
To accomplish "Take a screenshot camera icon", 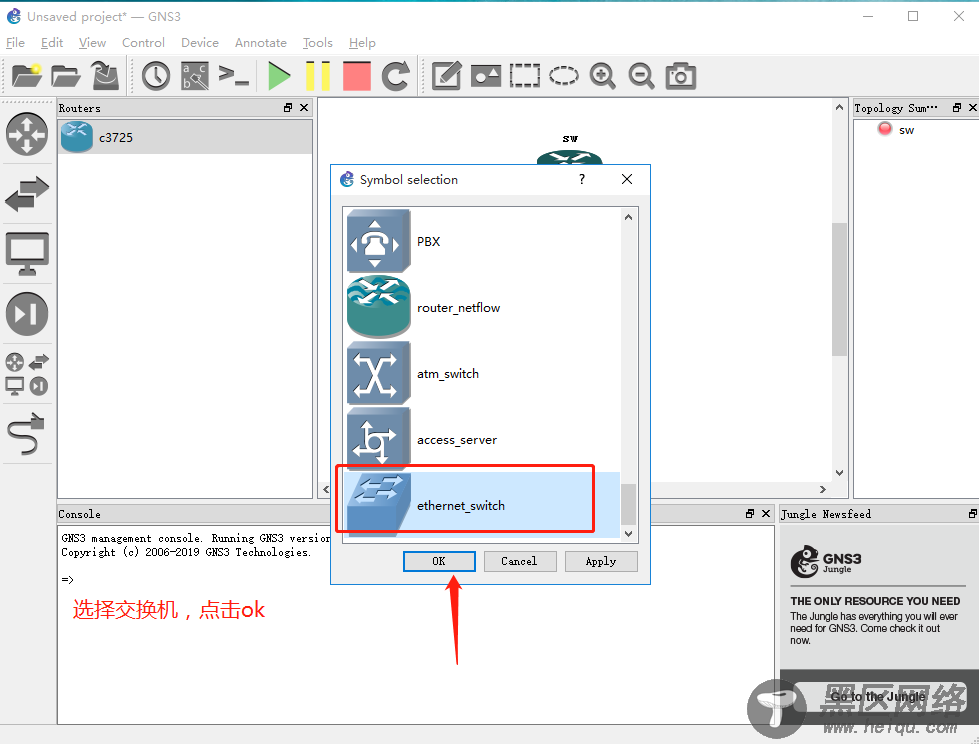I will [x=681, y=76].
